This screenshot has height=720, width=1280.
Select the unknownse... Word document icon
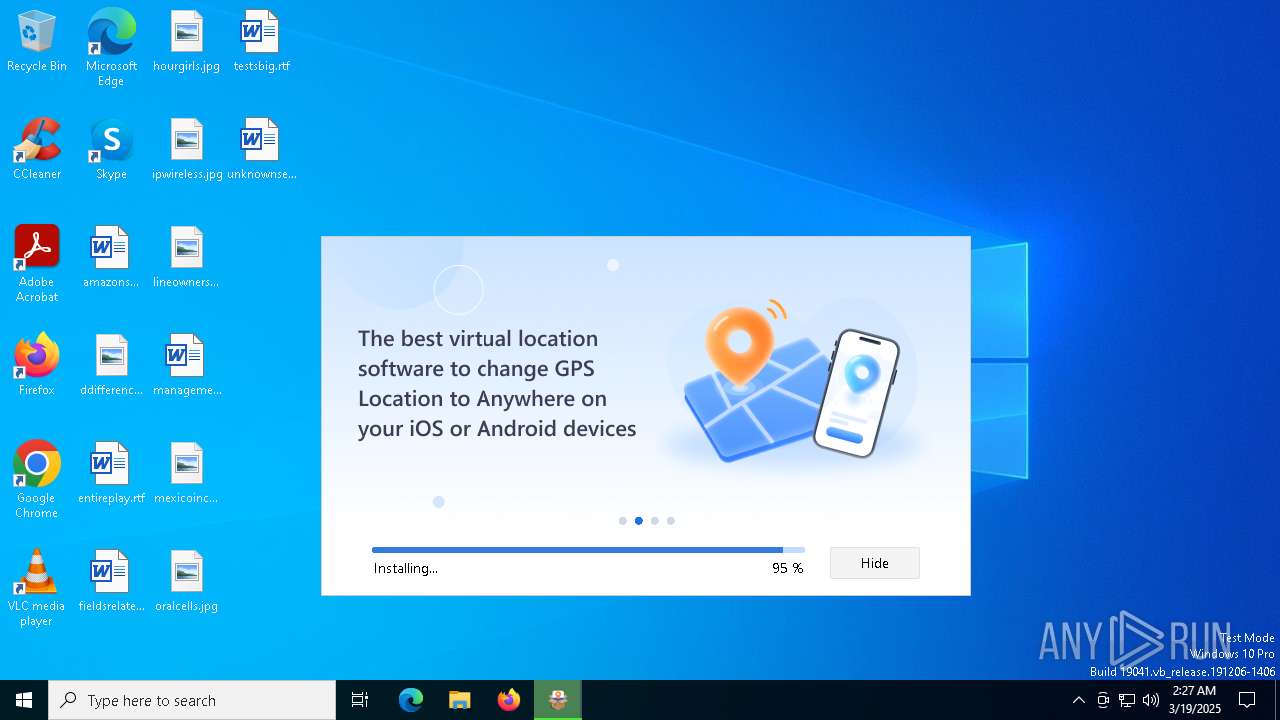261,150
